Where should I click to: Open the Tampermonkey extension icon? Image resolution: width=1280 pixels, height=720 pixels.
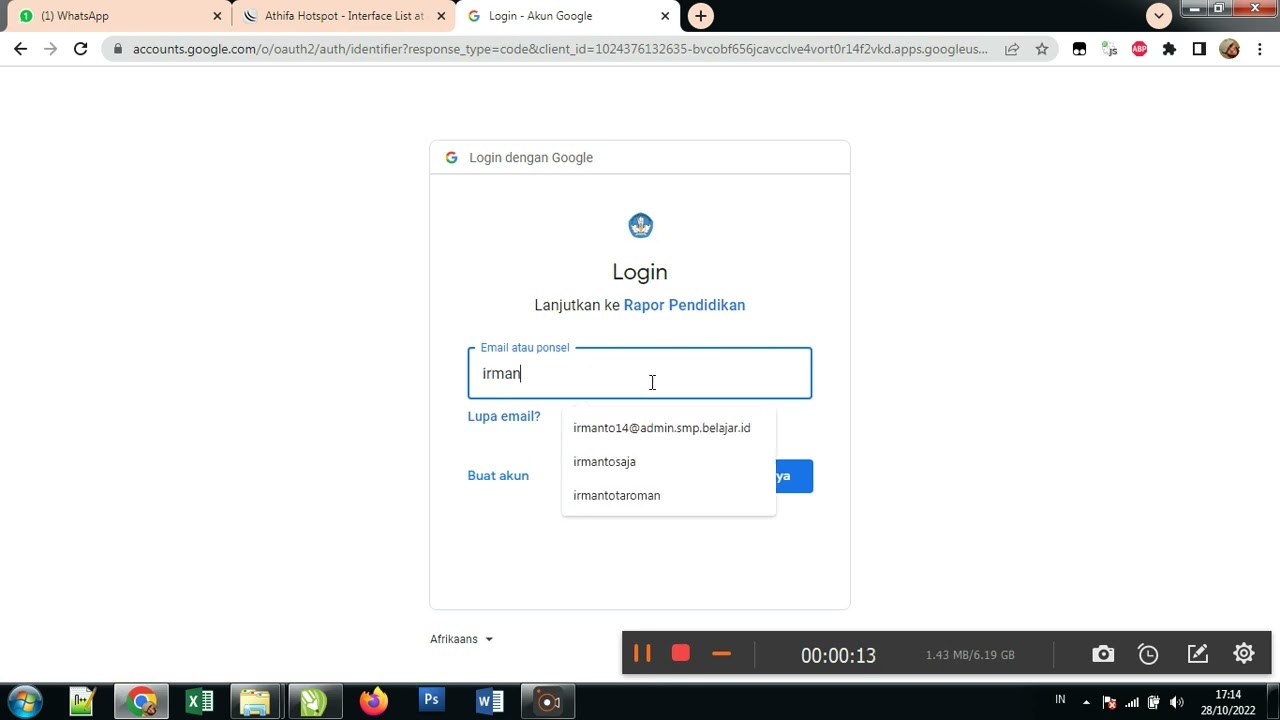(1079, 48)
